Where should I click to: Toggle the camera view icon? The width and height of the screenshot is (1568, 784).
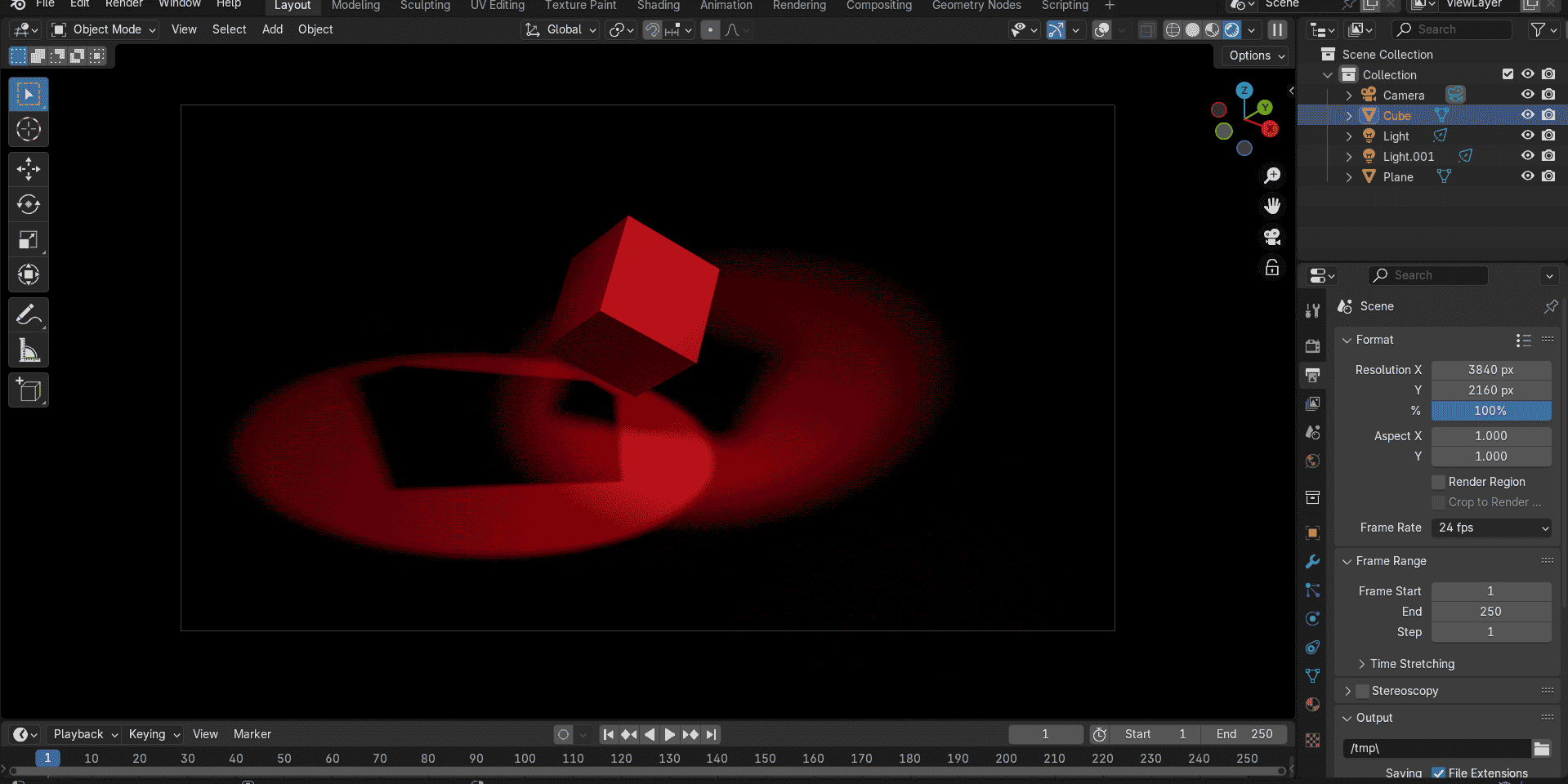1272,237
